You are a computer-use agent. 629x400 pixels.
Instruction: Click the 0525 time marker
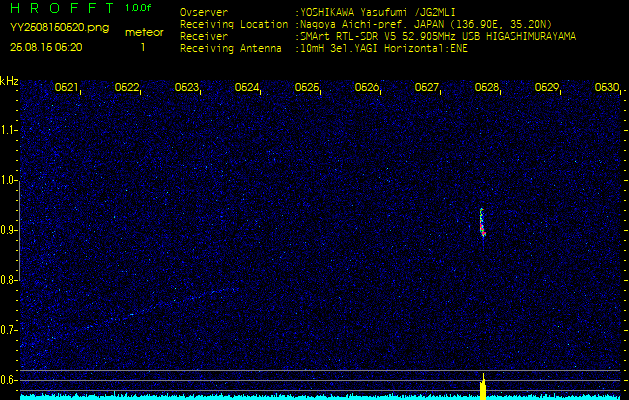[x=306, y=87]
